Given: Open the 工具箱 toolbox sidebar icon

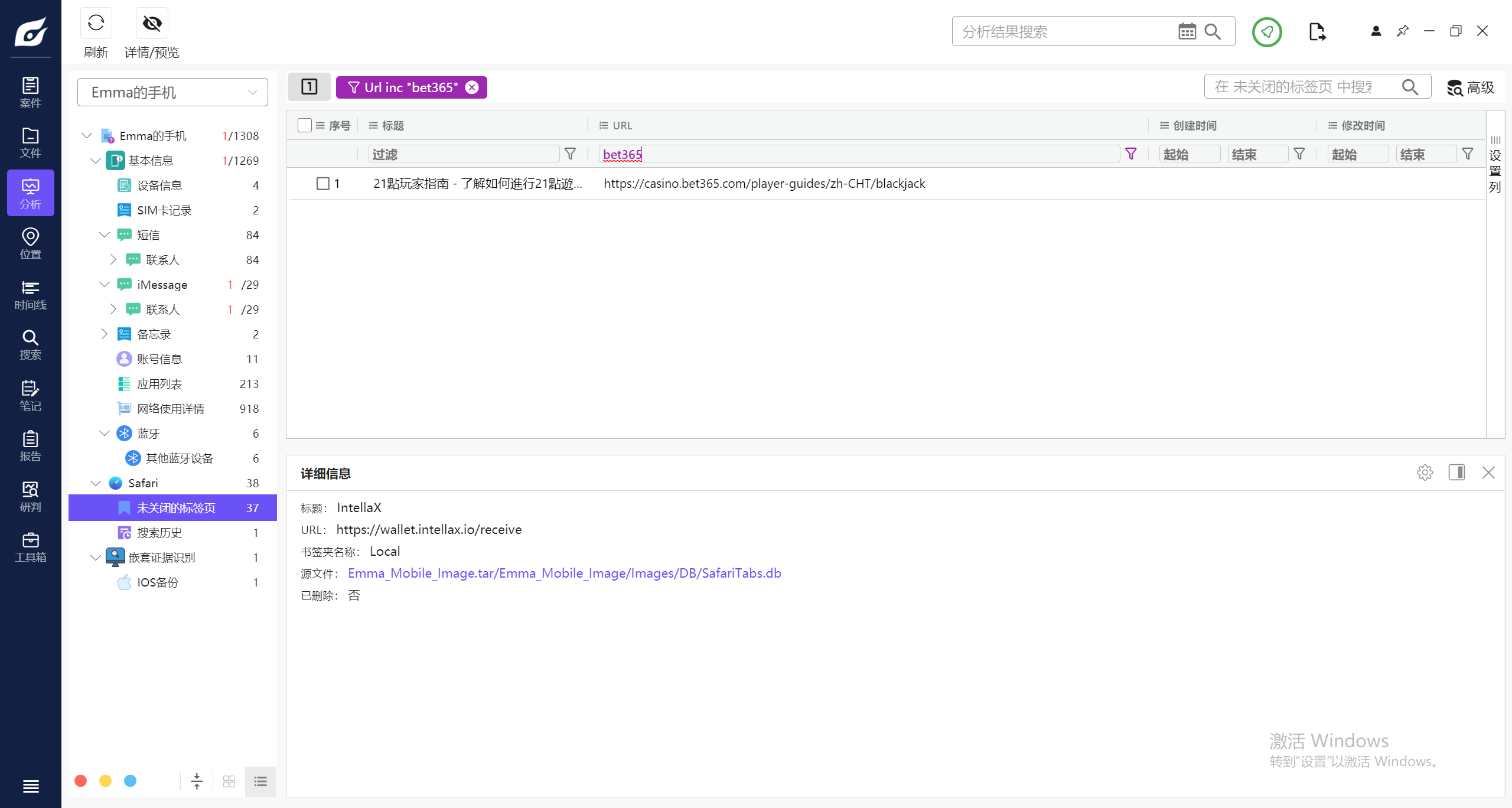Looking at the screenshot, I should pyautogui.click(x=30, y=547).
